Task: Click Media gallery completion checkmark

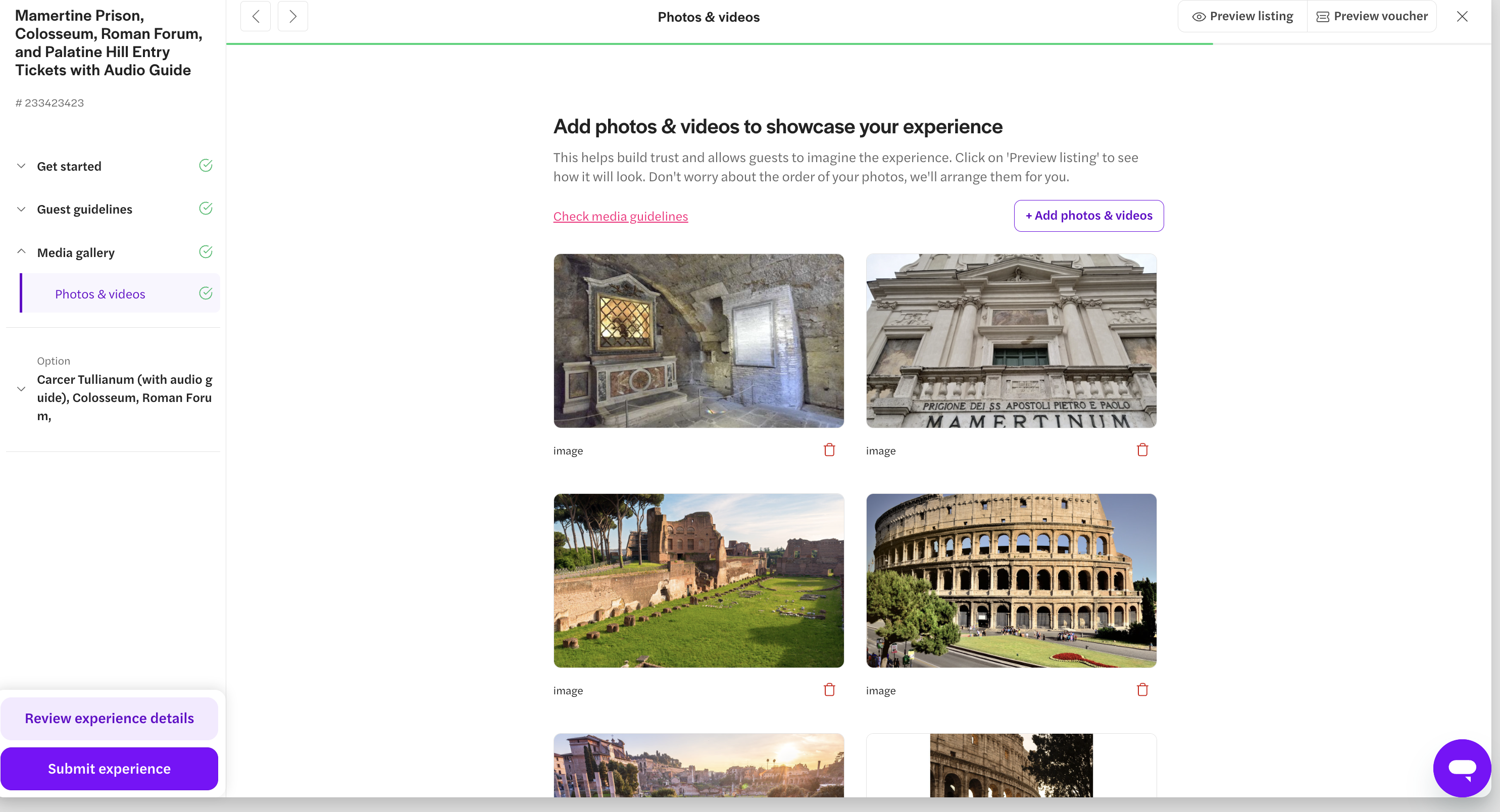Action: 206,251
